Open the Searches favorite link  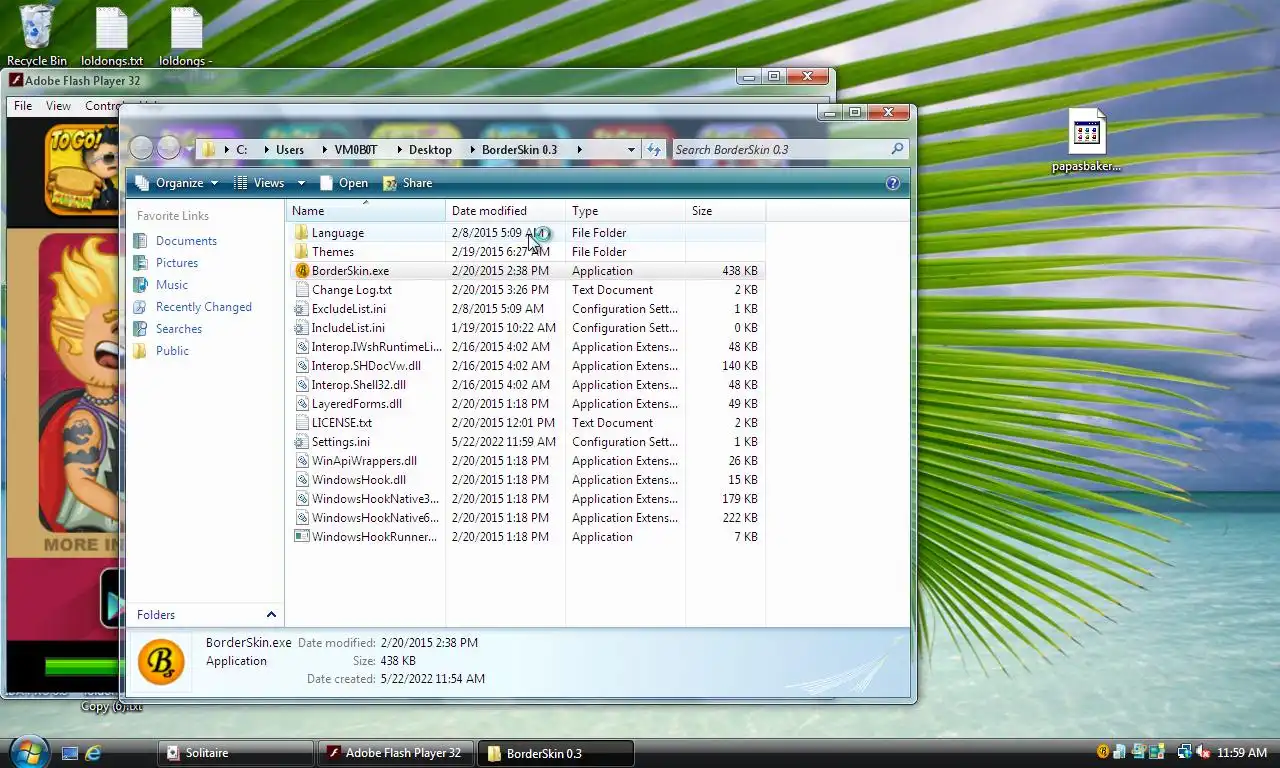[179, 329]
